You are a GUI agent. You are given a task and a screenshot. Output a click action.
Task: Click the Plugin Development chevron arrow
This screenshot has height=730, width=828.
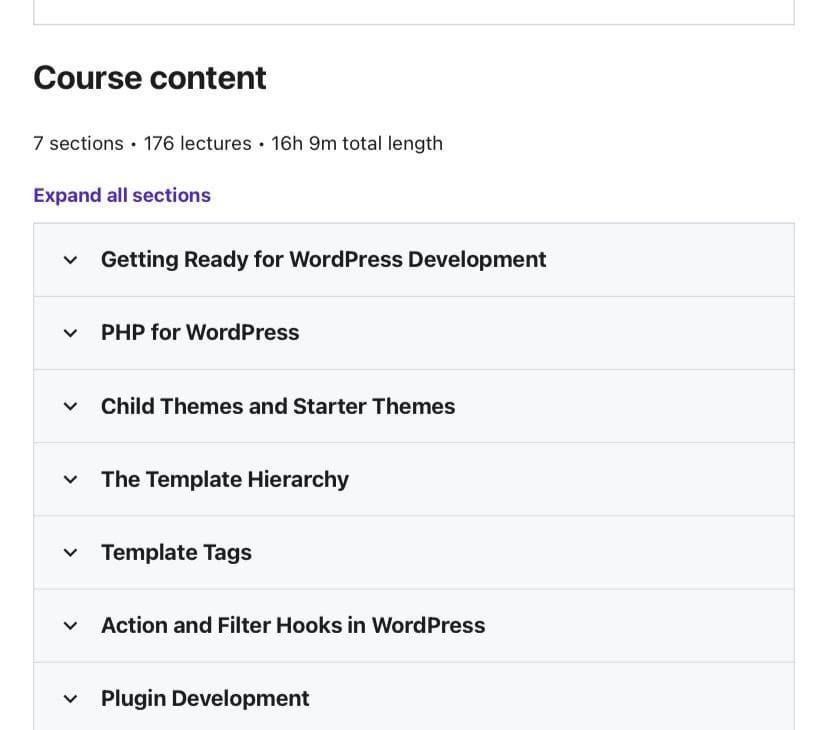pos(70,699)
